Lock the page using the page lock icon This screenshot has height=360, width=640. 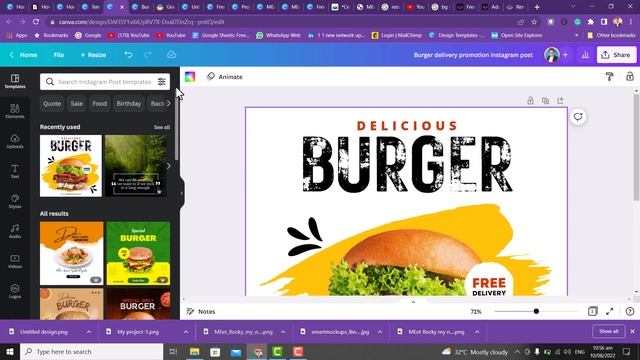530,100
